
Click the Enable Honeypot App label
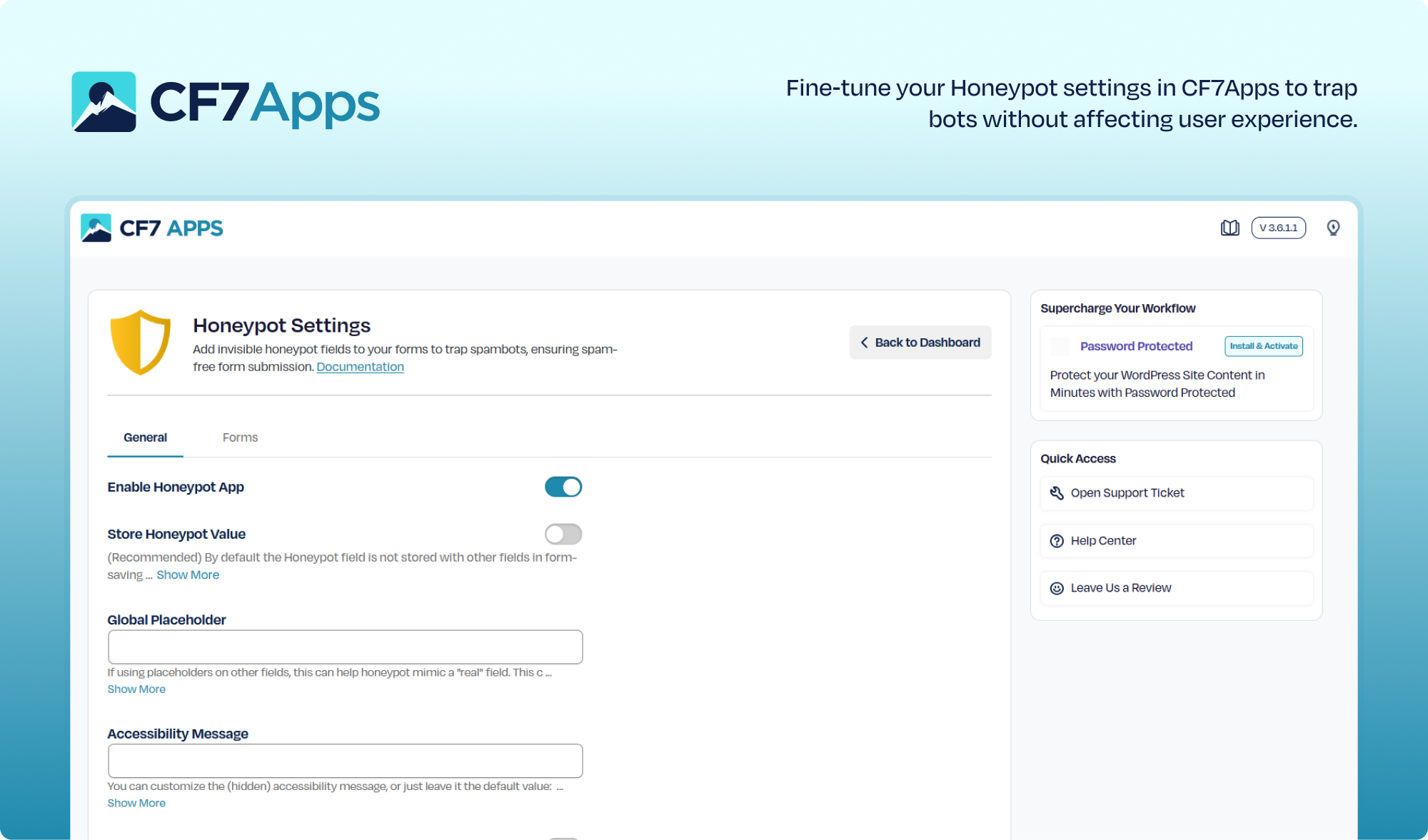(176, 487)
